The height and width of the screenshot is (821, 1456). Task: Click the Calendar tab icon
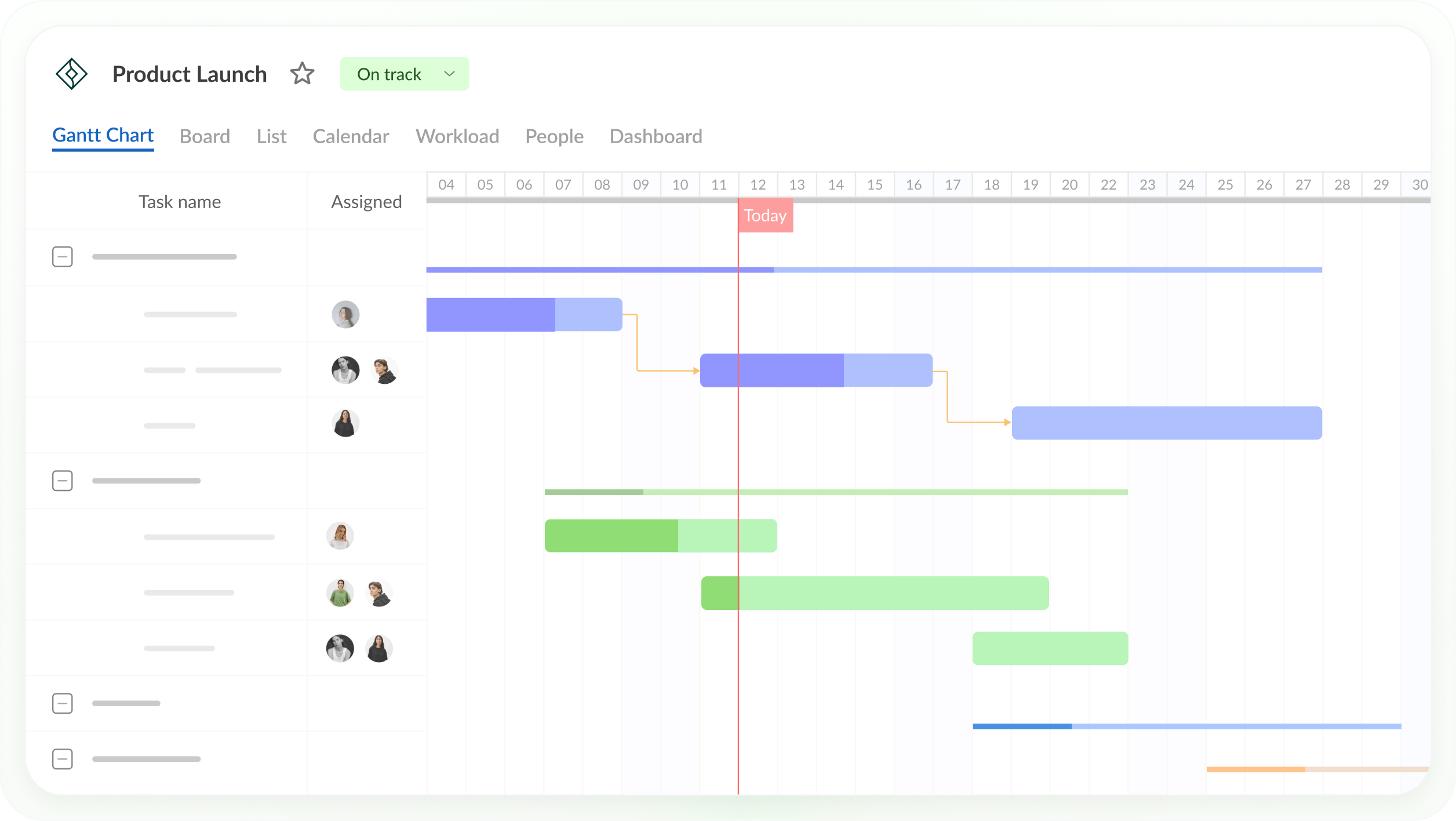pyautogui.click(x=350, y=135)
